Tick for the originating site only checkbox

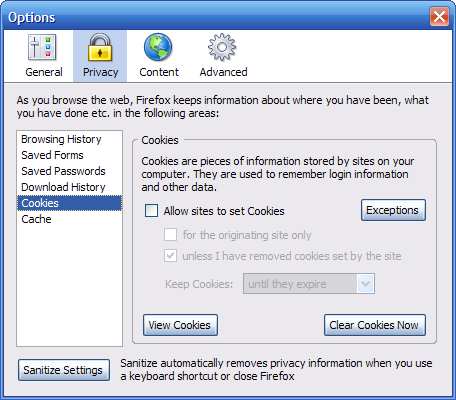[x=170, y=235]
